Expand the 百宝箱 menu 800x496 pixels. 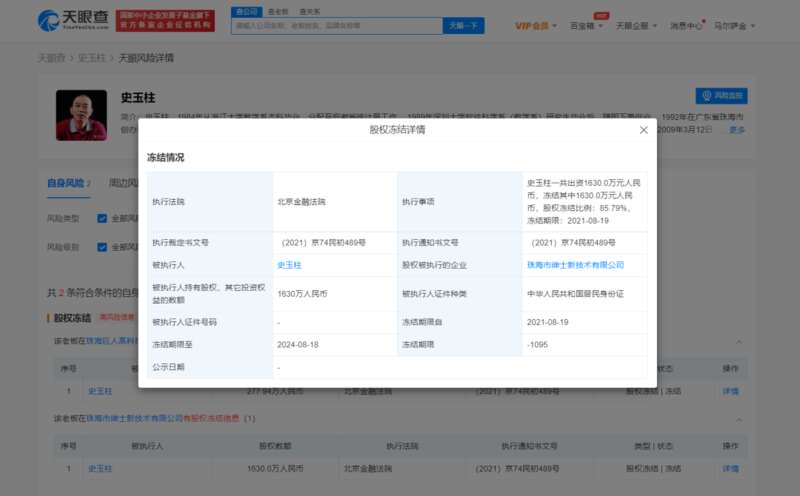coord(586,26)
